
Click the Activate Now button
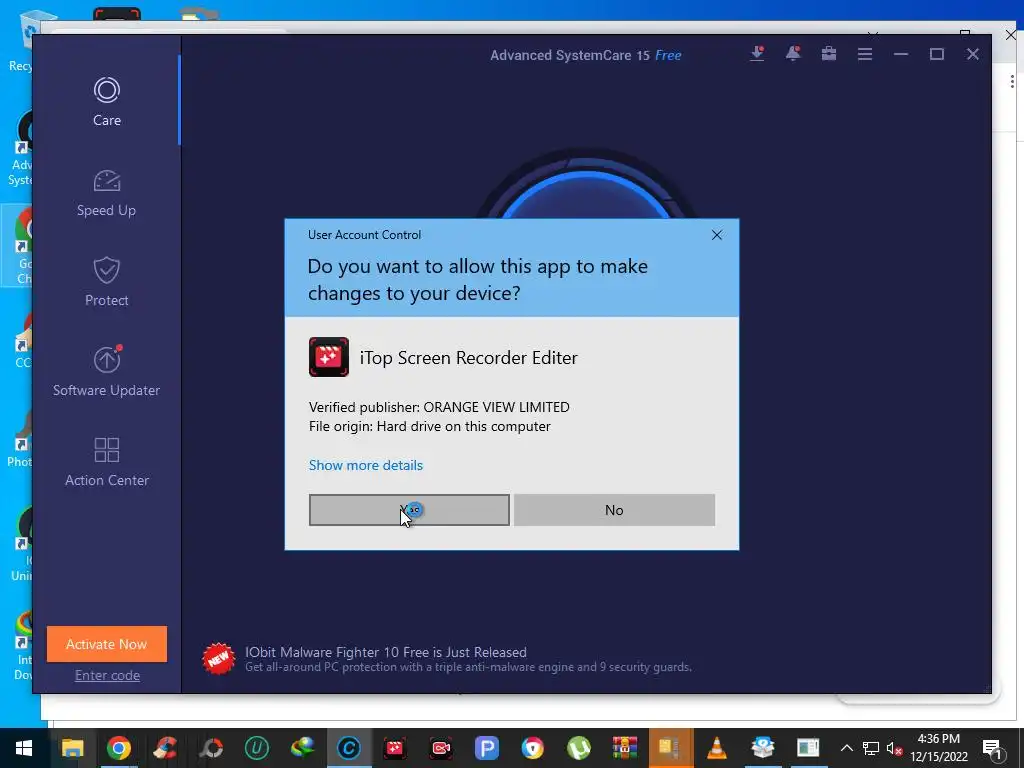point(106,644)
